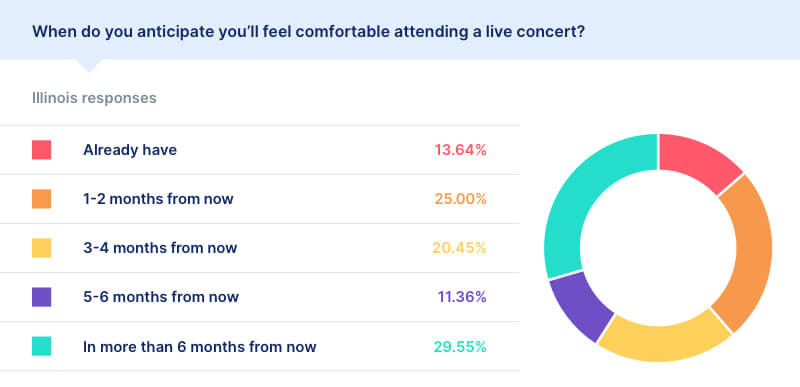Click In more than 6 months label
Screen dimensions: 800x387
tap(199, 347)
